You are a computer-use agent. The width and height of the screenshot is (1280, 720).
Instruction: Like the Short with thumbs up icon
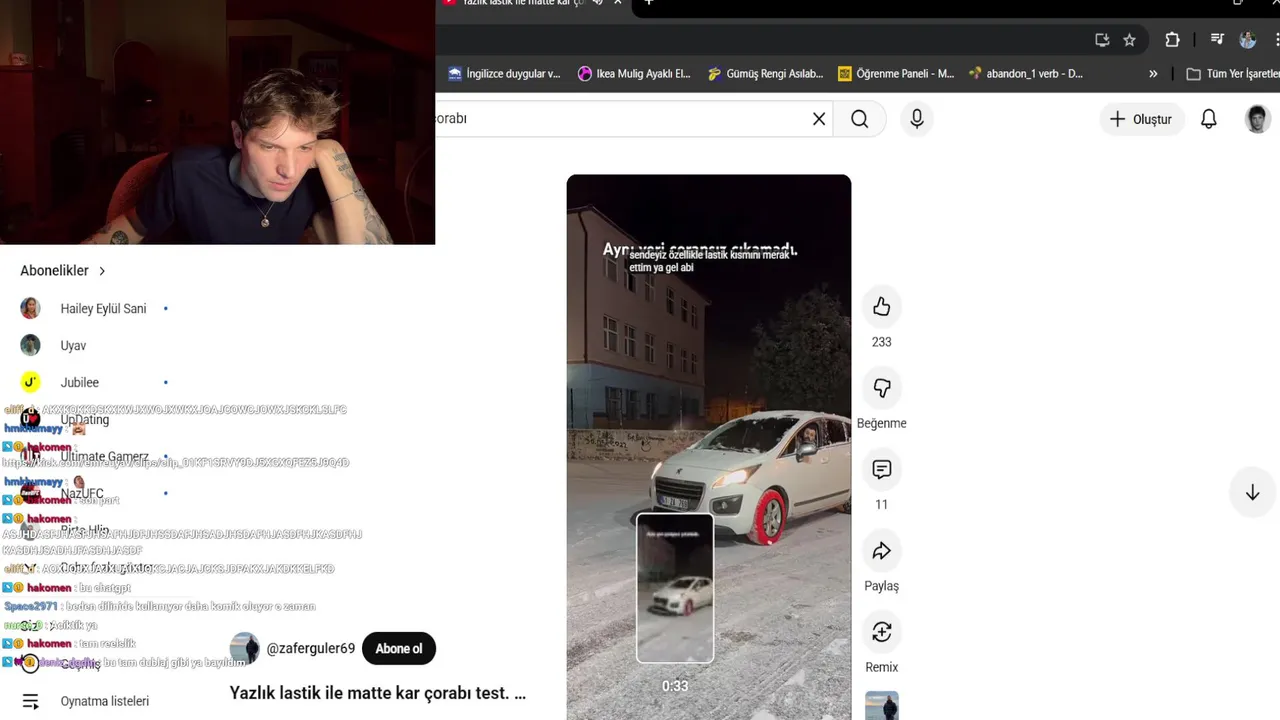[881, 307]
